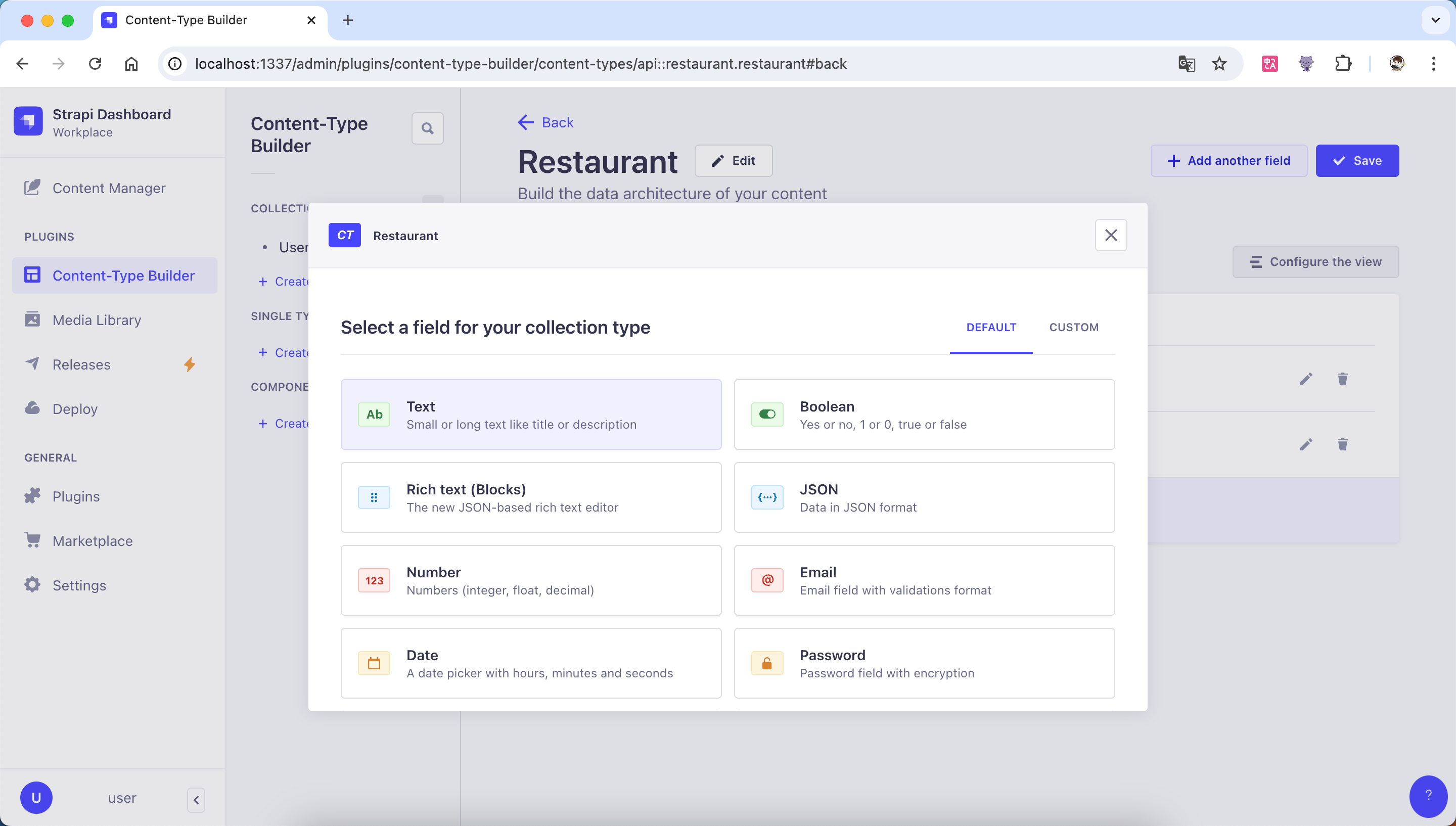Click the Save button

click(x=1357, y=161)
